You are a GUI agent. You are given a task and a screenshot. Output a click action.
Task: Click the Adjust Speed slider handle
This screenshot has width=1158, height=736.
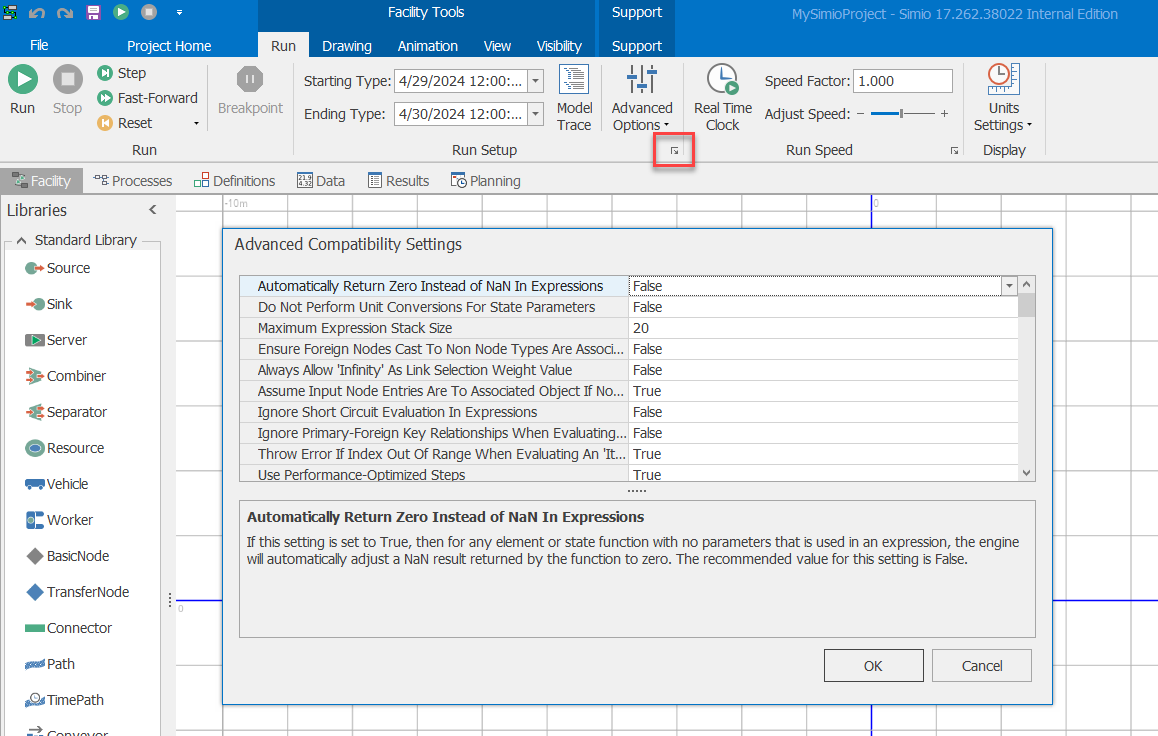[901, 114]
